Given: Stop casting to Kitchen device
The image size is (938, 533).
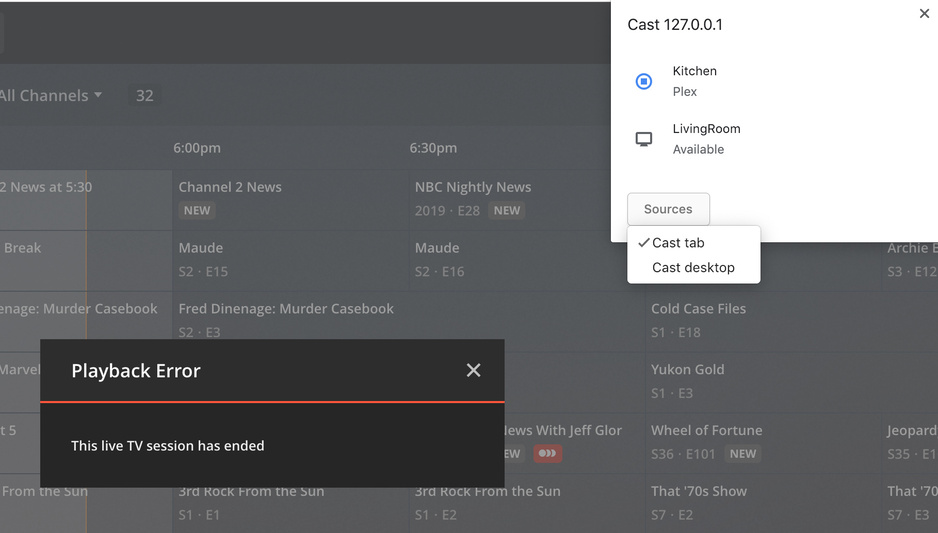Looking at the screenshot, I should click(x=644, y=81).
